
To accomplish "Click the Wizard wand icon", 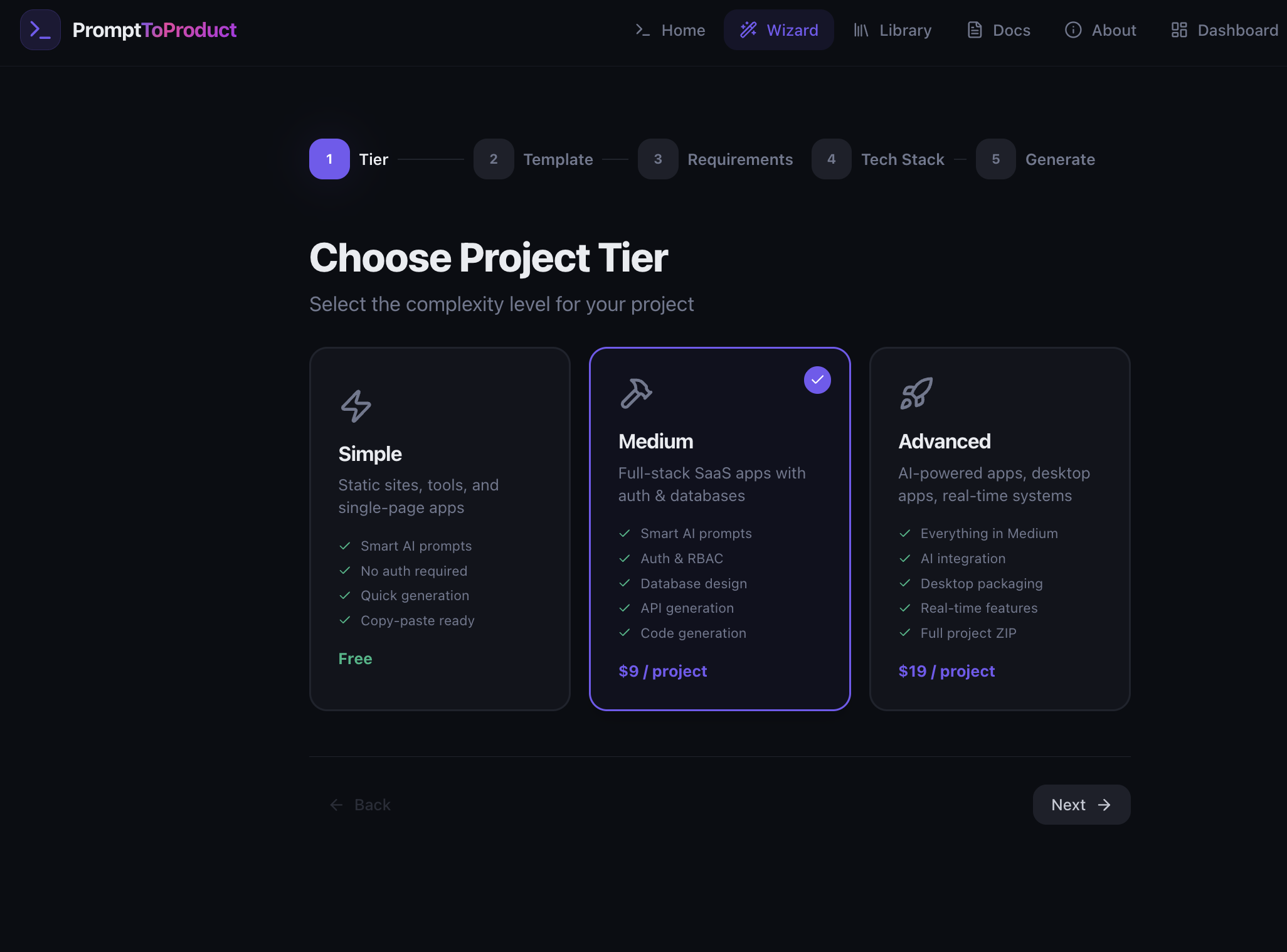I will click(x=748, y=29).
